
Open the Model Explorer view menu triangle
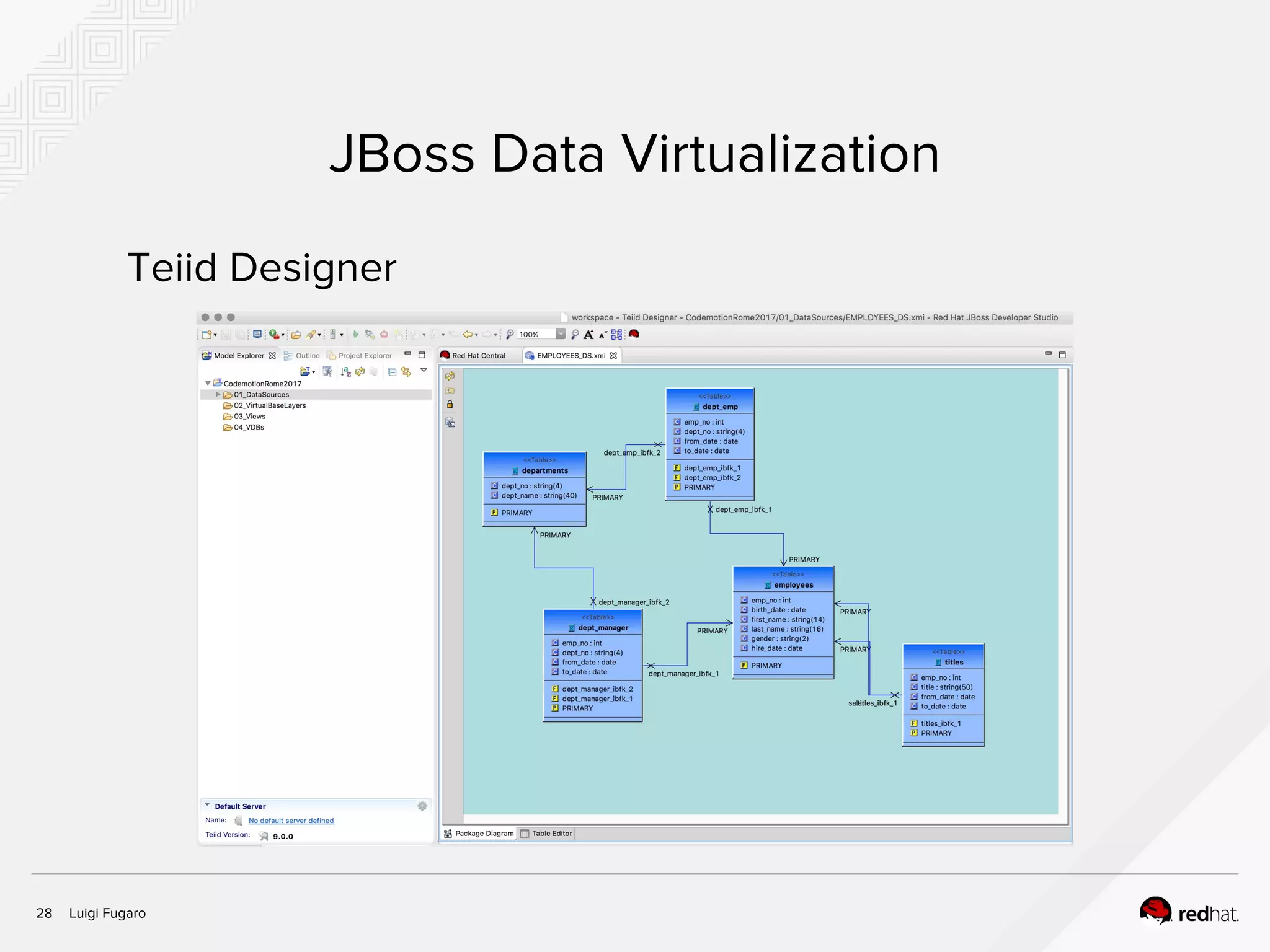click(424, 371)
